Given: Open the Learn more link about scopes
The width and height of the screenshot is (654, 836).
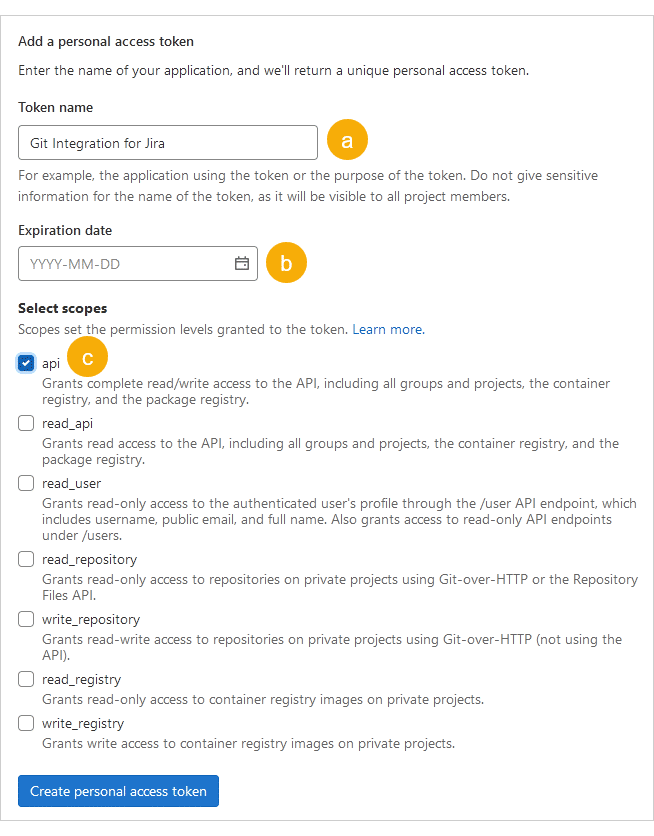Looking at the screenshot, I should click(387, 328).
